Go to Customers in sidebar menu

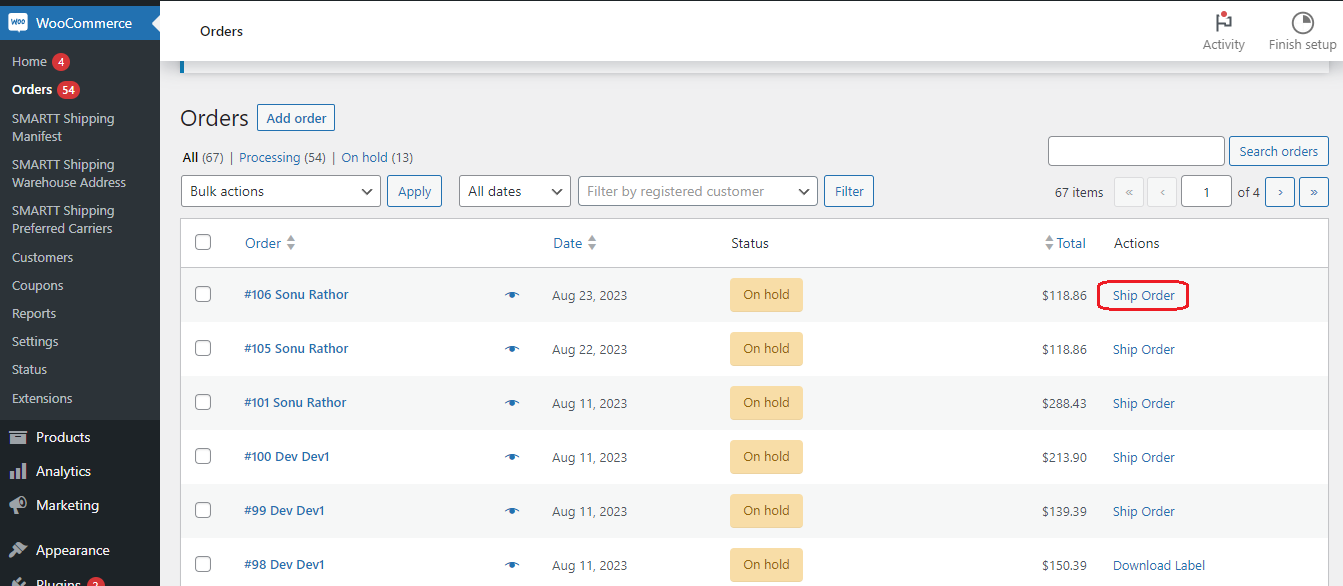tap(42, 257)
